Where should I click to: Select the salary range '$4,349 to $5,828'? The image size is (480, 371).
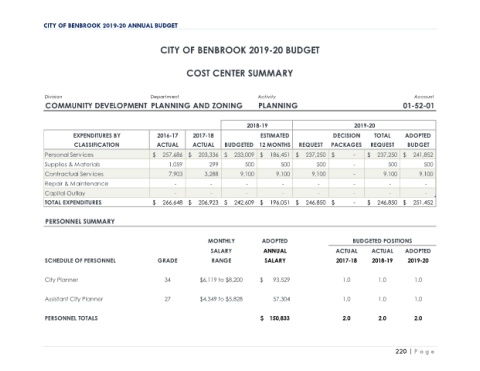point(221,299)
